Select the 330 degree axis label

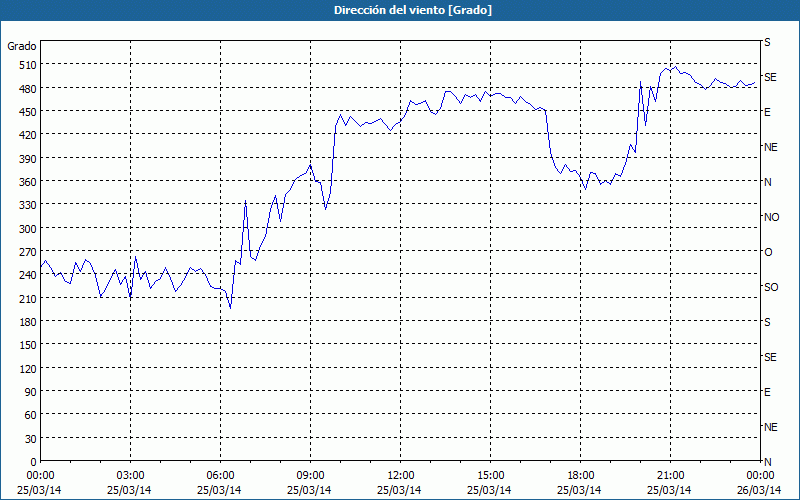(x=28, y=205)
